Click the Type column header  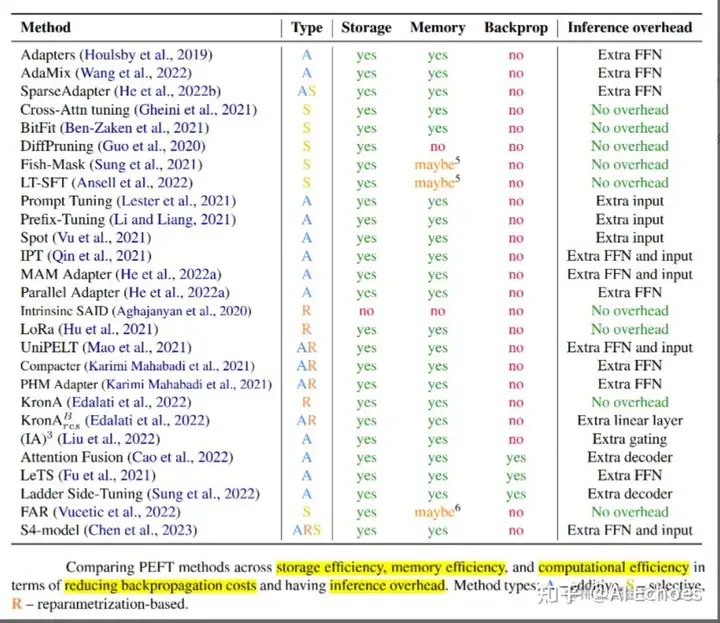coord(307,28)
